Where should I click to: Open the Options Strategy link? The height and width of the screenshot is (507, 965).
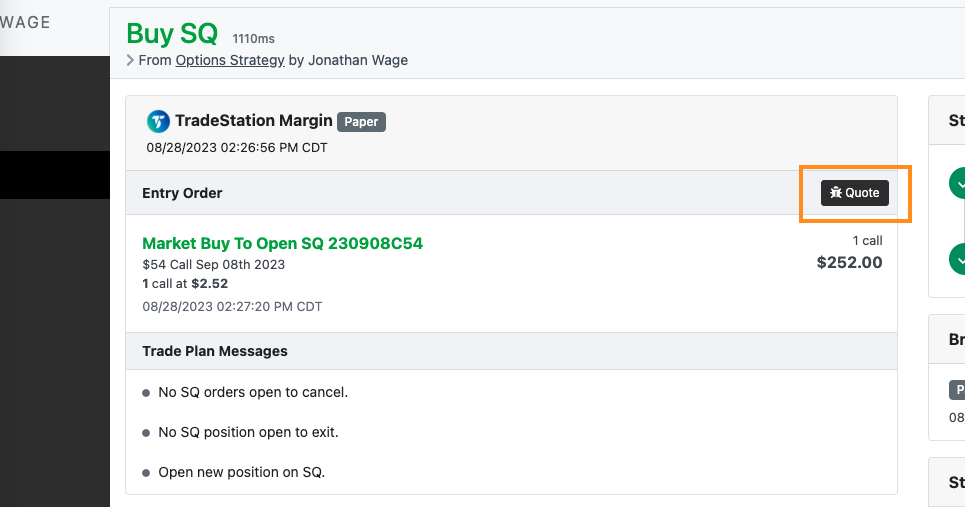point(230,60)
